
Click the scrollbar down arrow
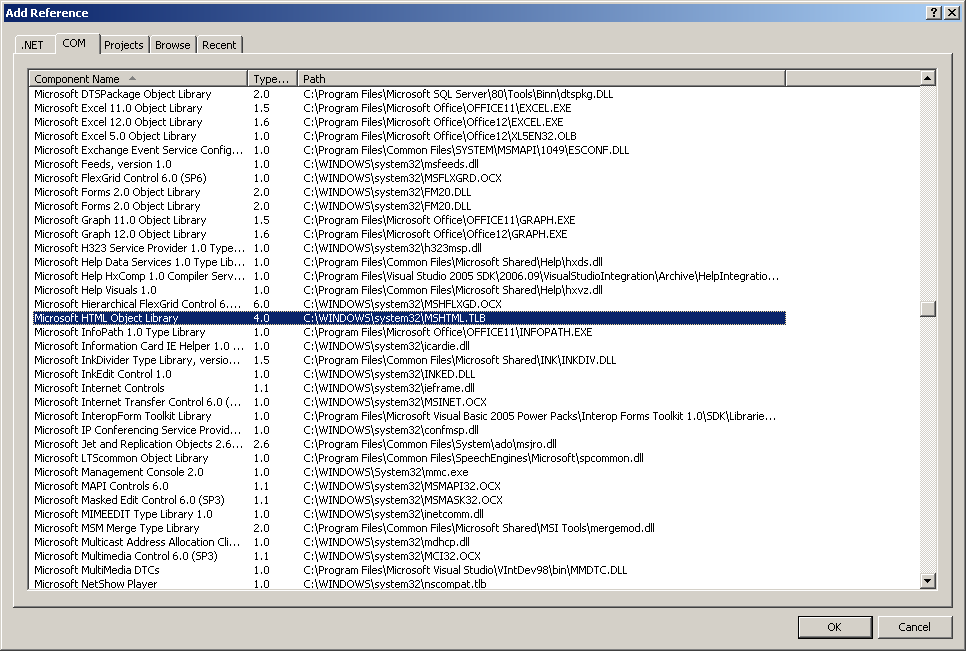(x=928, y=580)
